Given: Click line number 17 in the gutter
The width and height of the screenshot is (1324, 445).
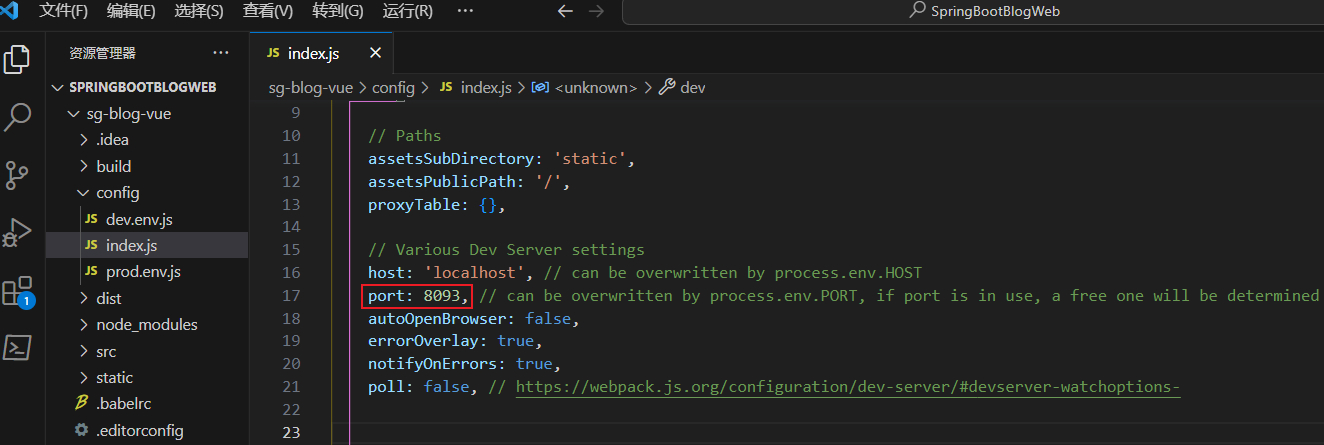Looking at the screenshot, I should tap(291, 296).
